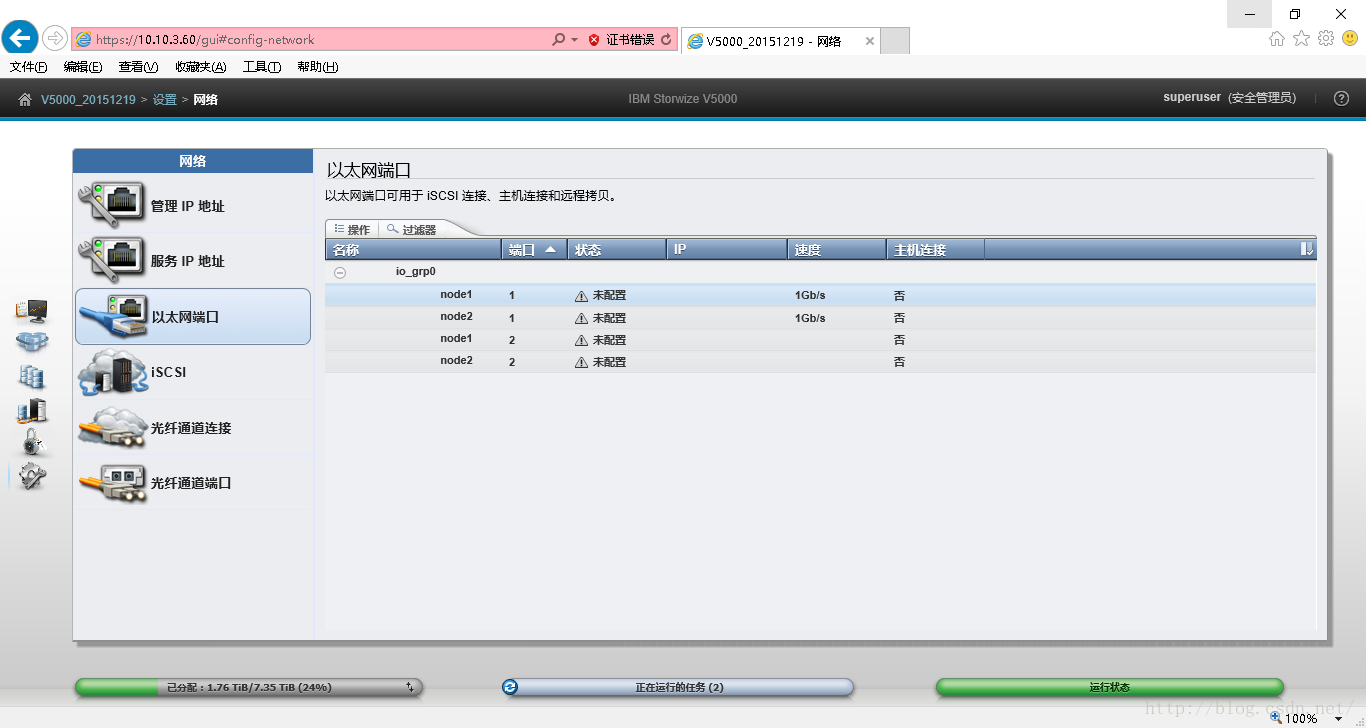
Task: Click the 100% zoom indicator
Action: (1300, 719)
